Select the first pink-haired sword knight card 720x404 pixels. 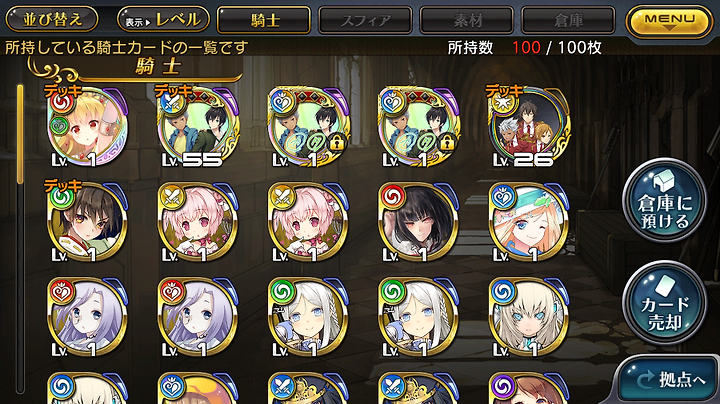[x=198, y=223]
